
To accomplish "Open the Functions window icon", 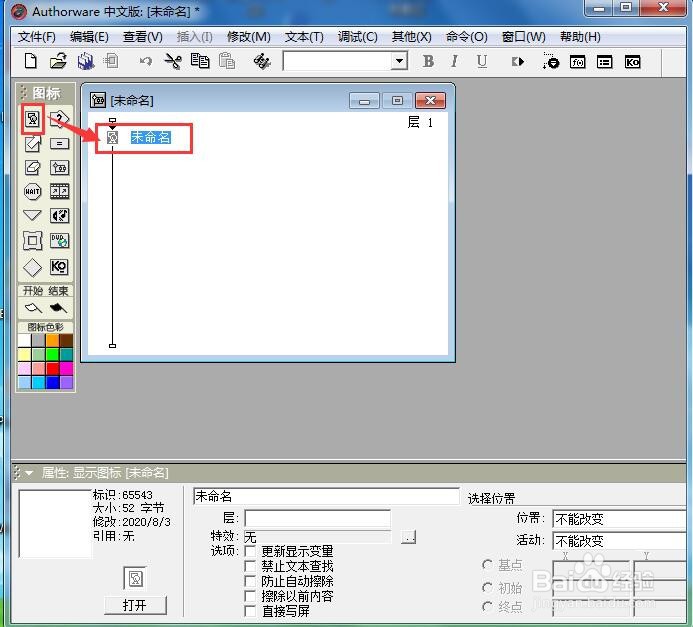I will pyautogui.click(x=578, y=62).
